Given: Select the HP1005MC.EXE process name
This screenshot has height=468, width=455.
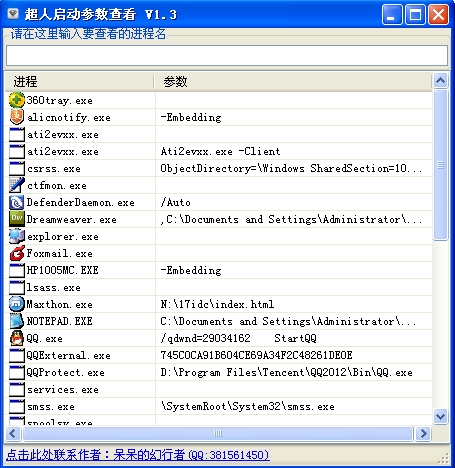Looking at the screenshot, I should click(x=63, y=270).
